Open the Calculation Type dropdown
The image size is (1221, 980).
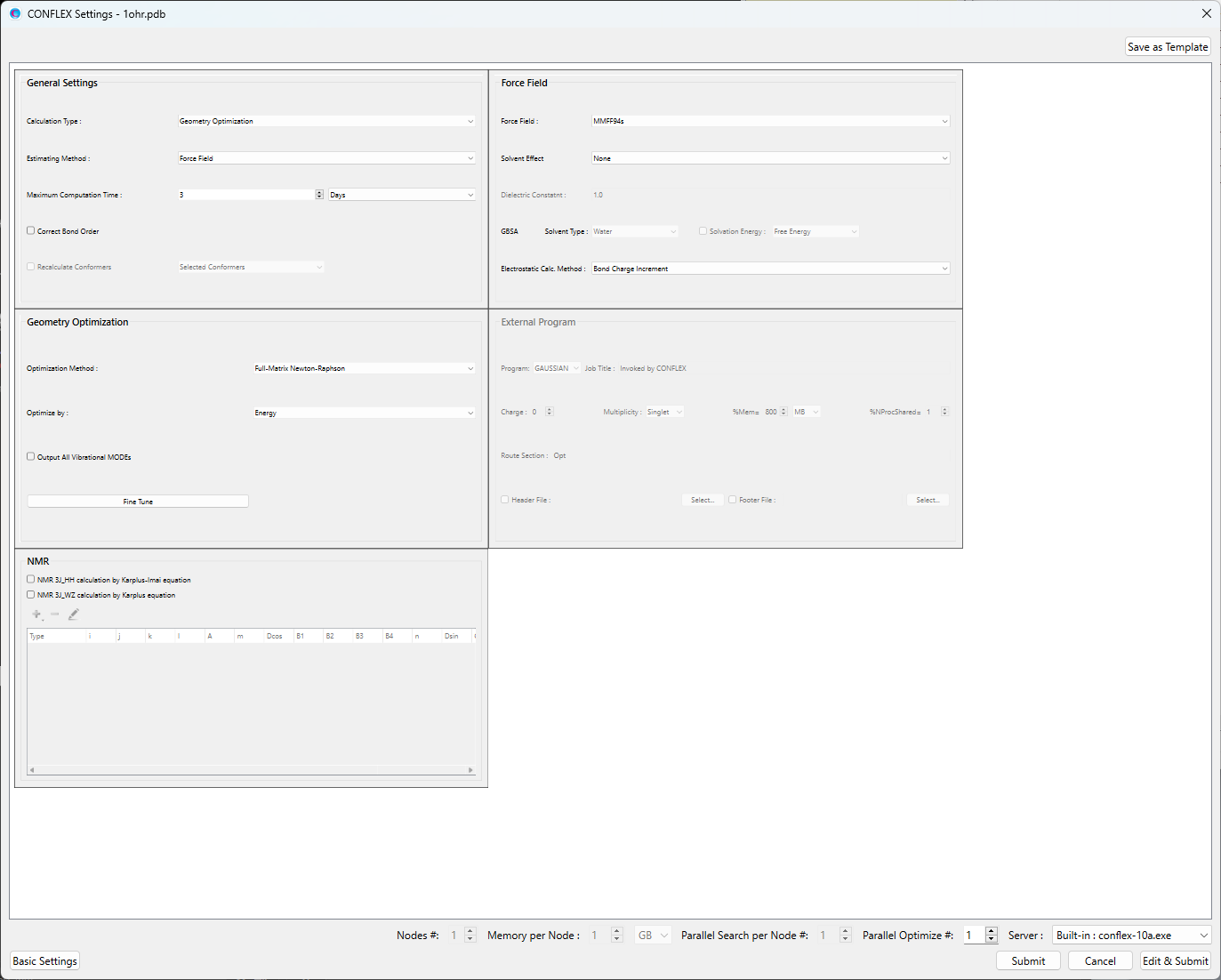pos(470,121)
